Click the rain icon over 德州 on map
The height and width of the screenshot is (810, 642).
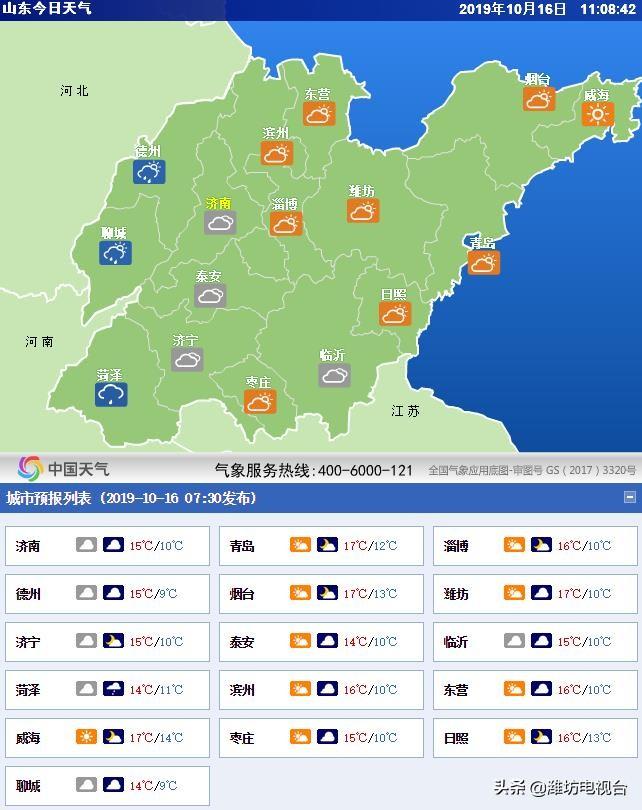(149, 172)
